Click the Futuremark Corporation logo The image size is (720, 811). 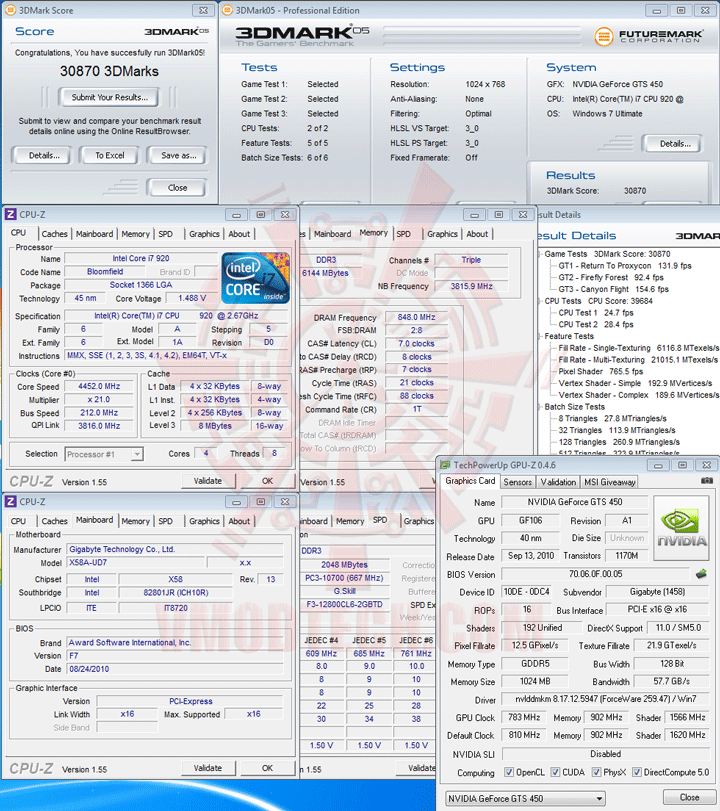coord(649,36)
